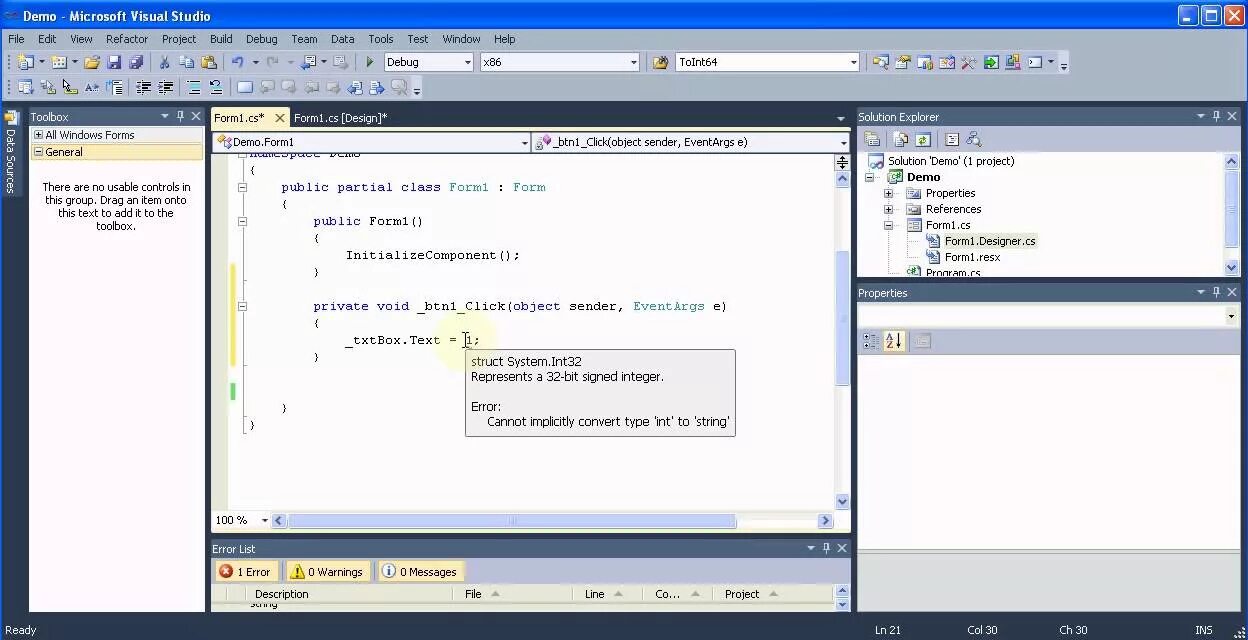Click the Copy toolbar icon
Image resolution: width=1248 pixels, height=640 pixels.
[x=186, y=62]
